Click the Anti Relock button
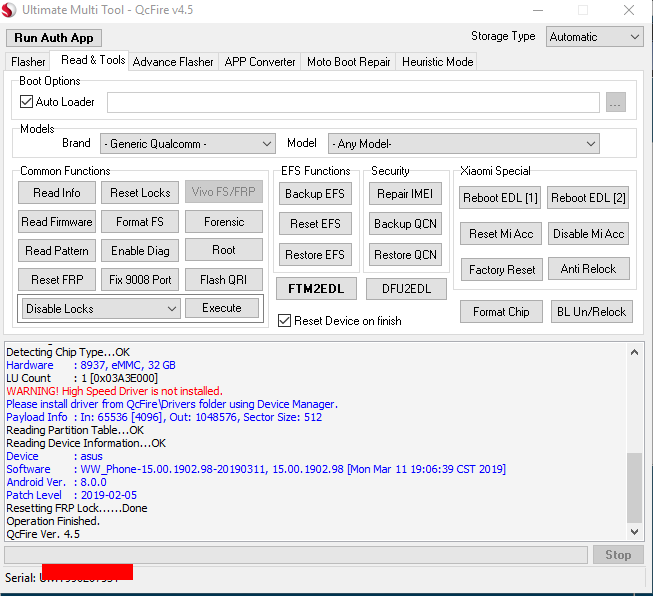 pyautogui.click(x=589, y=269)
